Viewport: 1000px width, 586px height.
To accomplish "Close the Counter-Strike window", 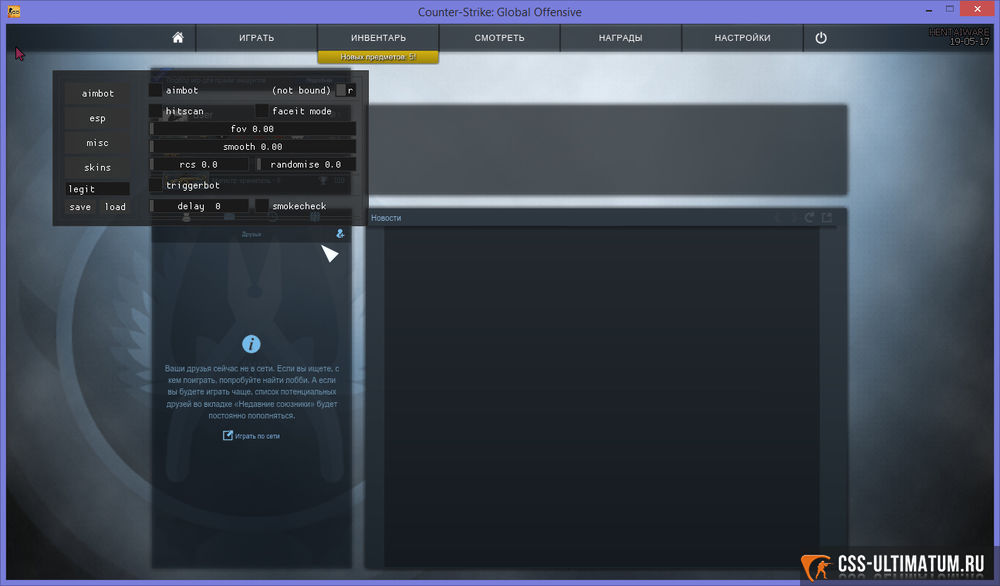I will pos(977,9).
